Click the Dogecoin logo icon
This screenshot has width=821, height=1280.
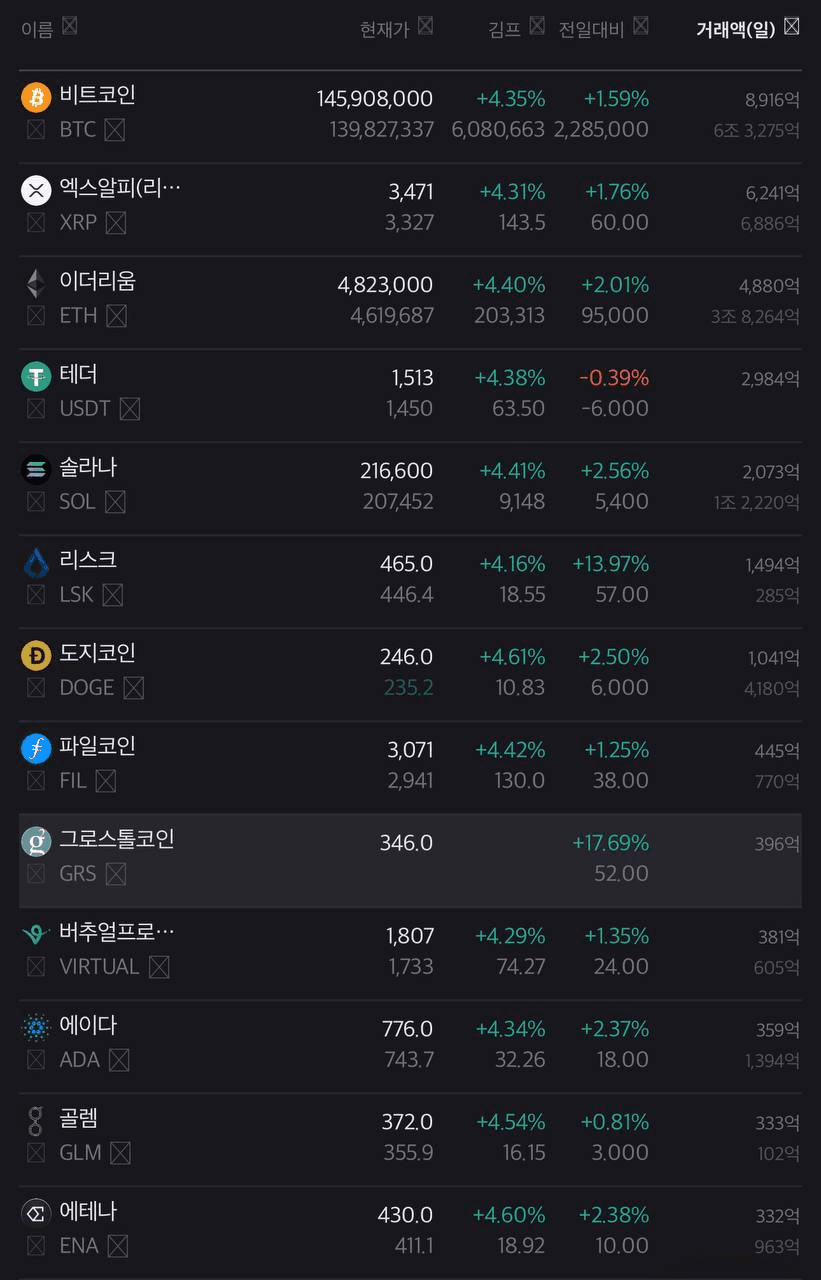click(36, 656)
